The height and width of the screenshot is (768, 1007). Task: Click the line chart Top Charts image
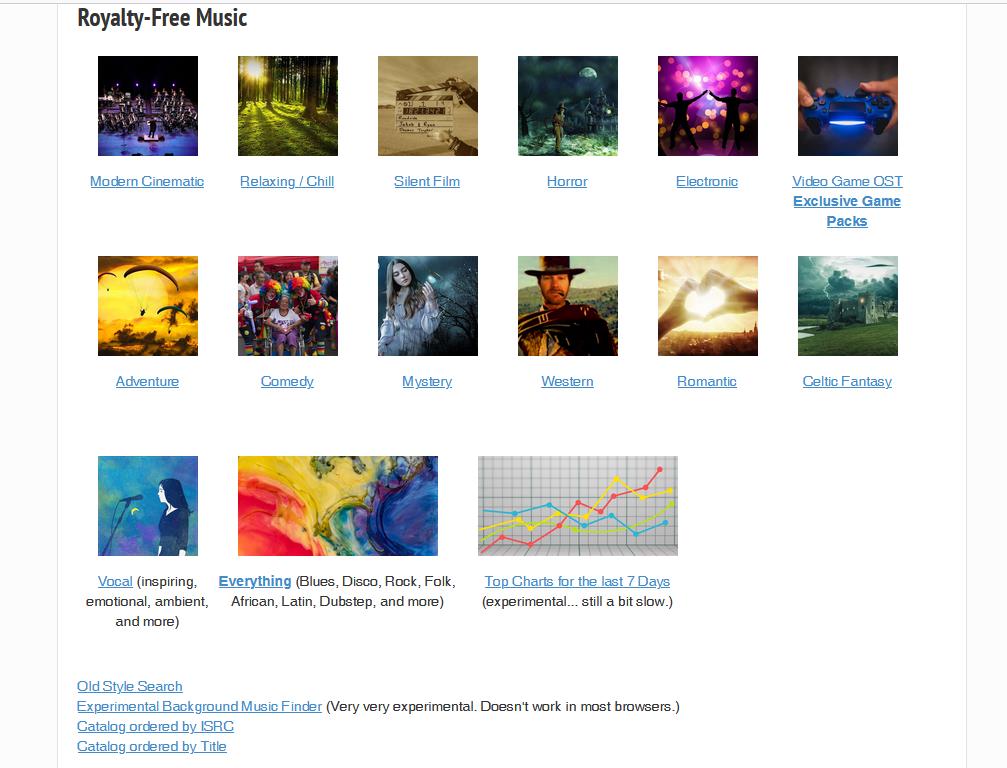(x=578, y=506)
